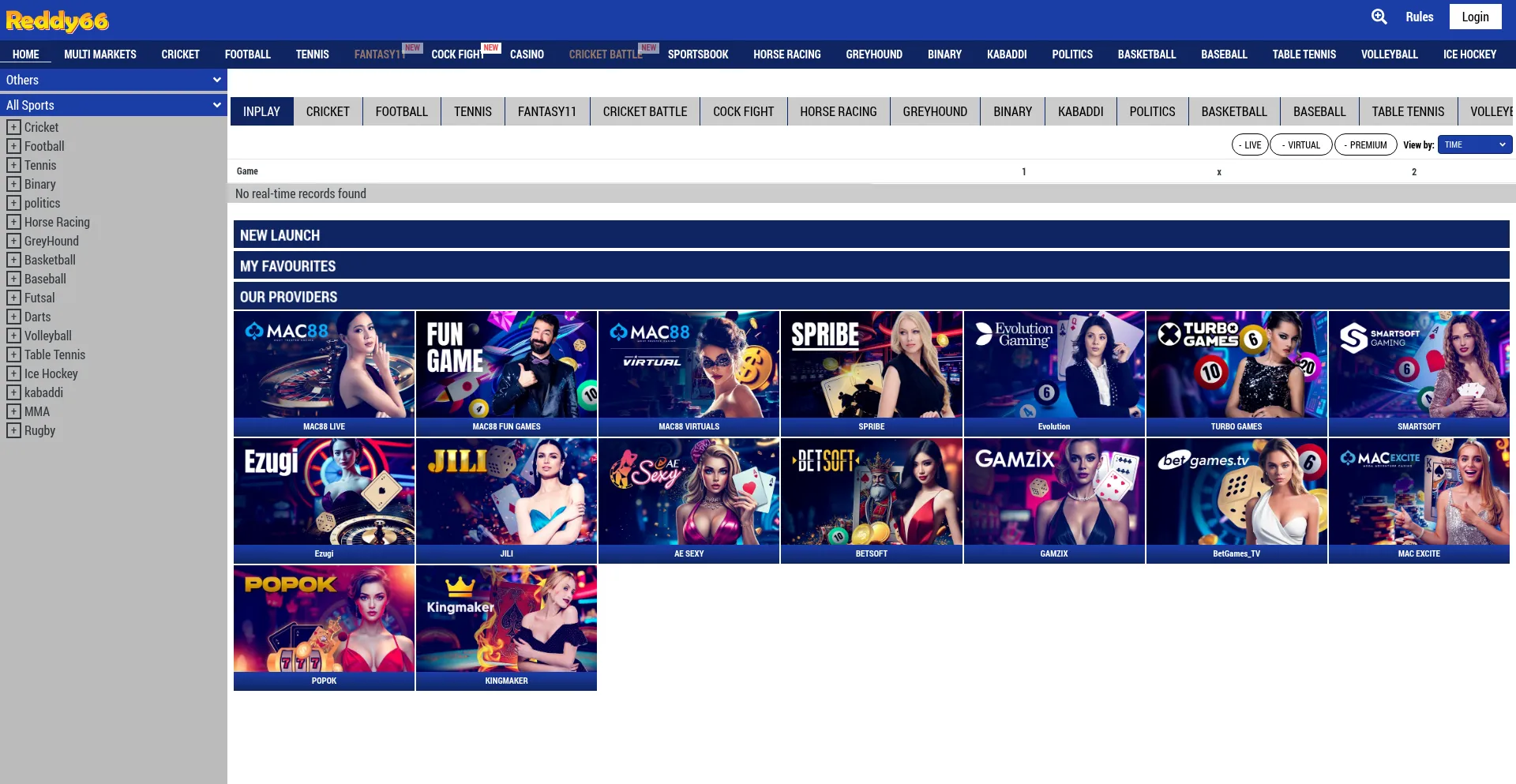Select MMA in the sidebar
This screenshot has width=1516, height=784.
pos(37,411)
